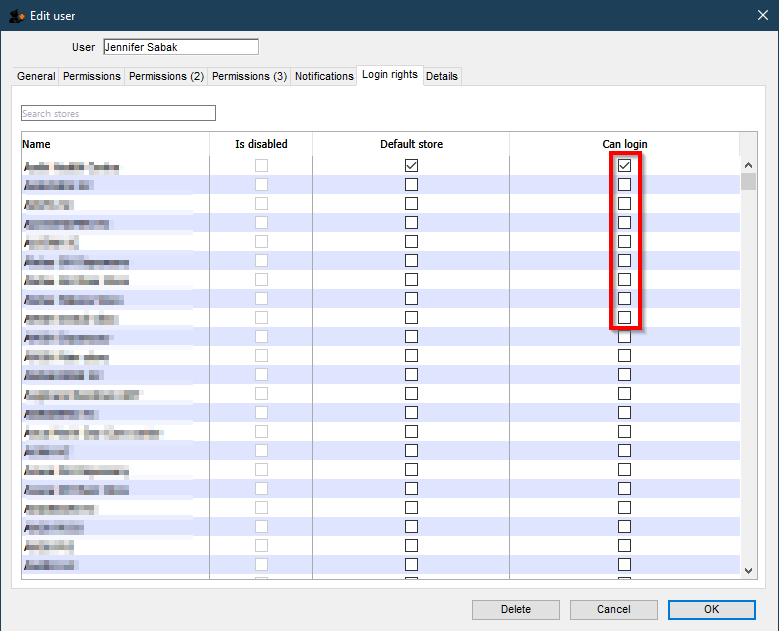Uncheck Default store in first row

[411, 165]
